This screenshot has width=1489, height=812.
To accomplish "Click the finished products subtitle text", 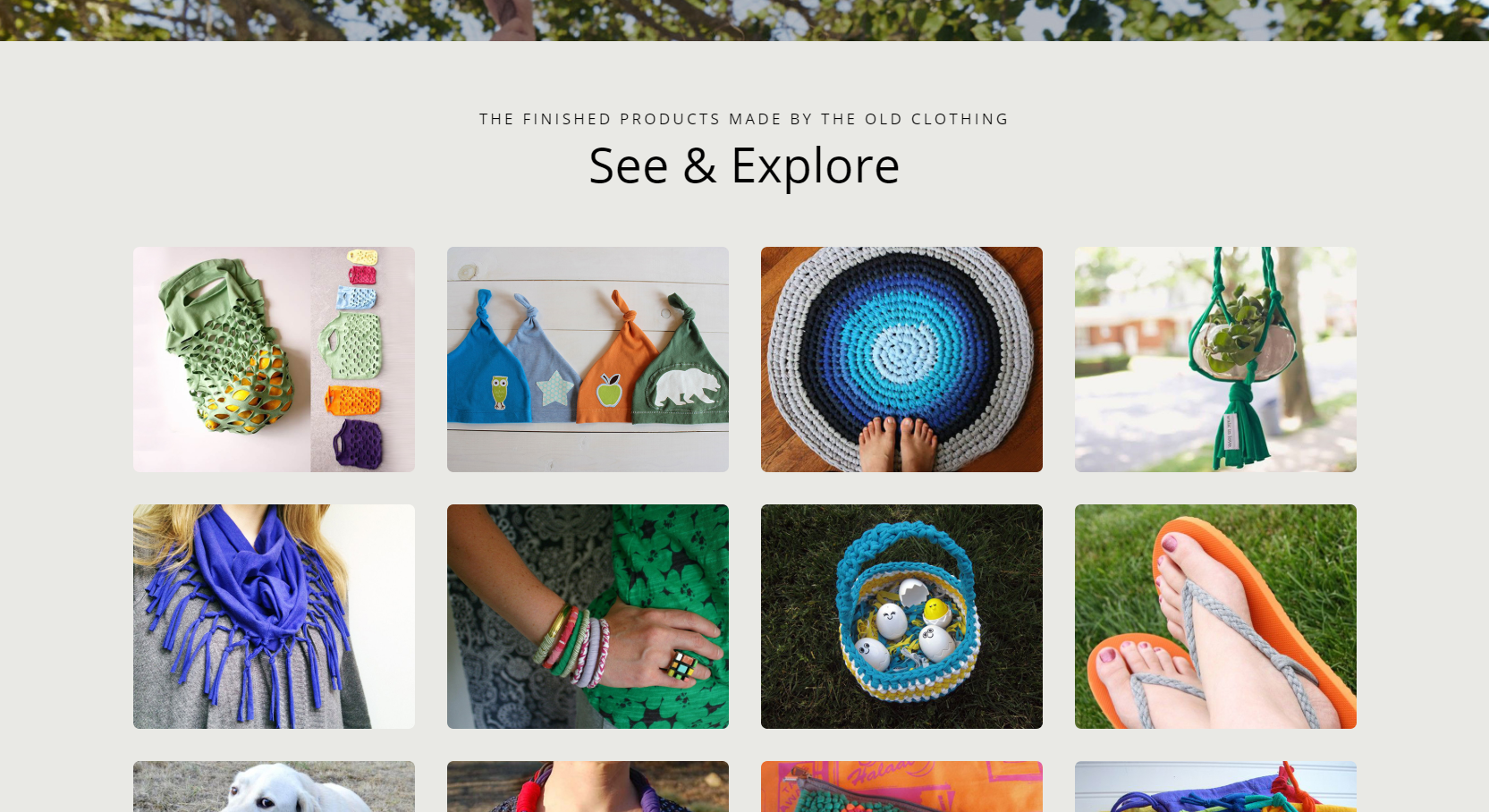I will point(744,119).
